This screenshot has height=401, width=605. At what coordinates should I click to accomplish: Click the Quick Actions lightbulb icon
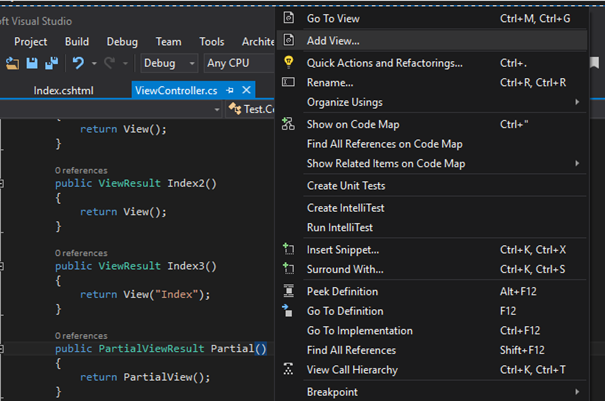[289, 62]
